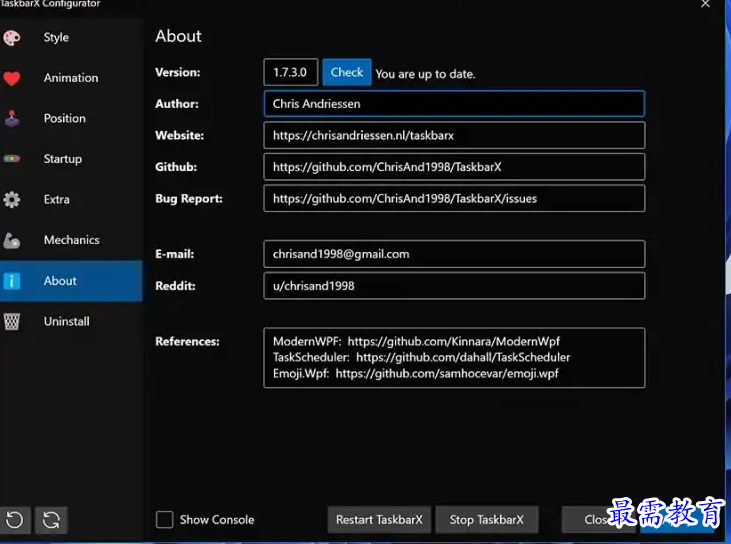Click the ModernWPF reference line

pos(416,341)
